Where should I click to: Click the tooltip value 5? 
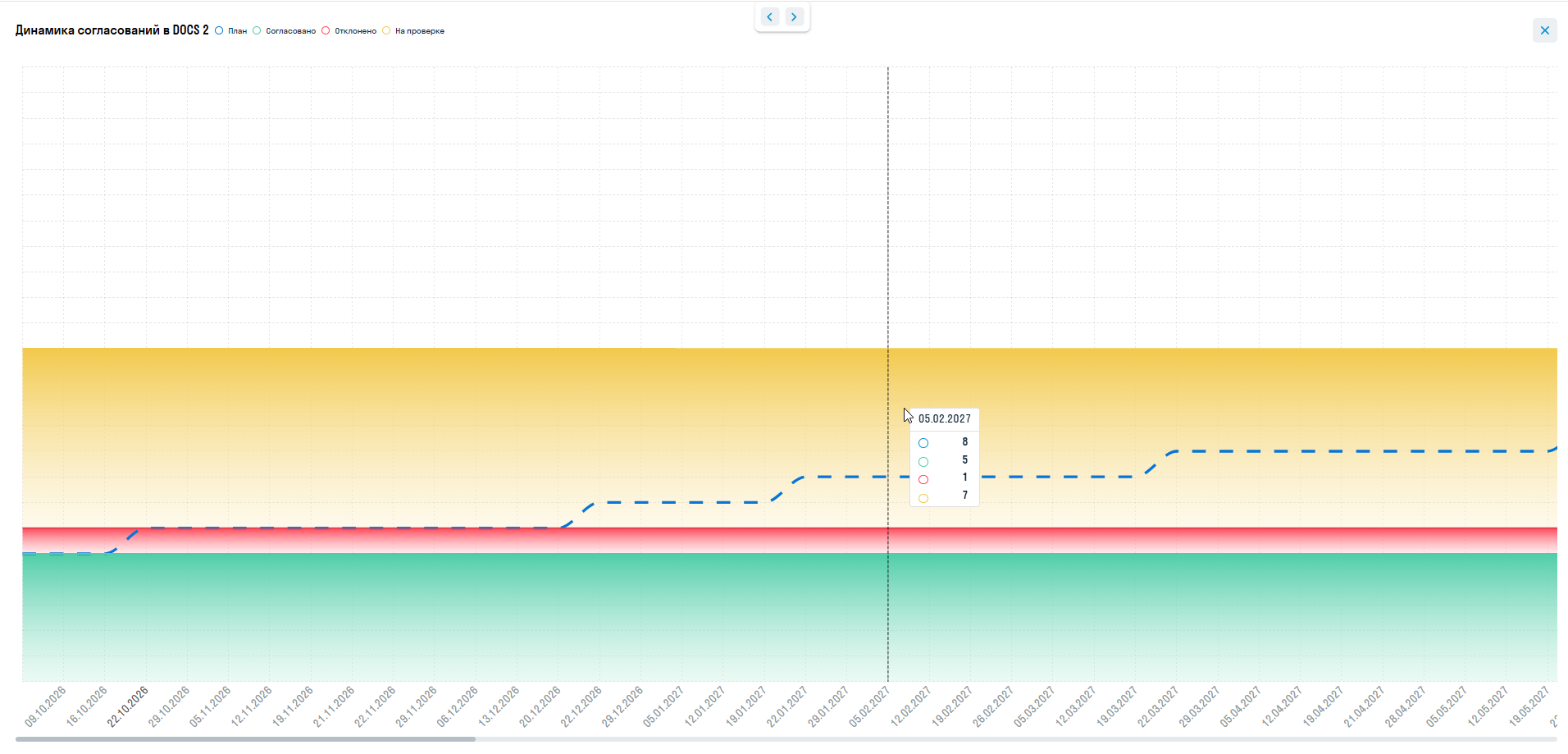coord(965,460)
